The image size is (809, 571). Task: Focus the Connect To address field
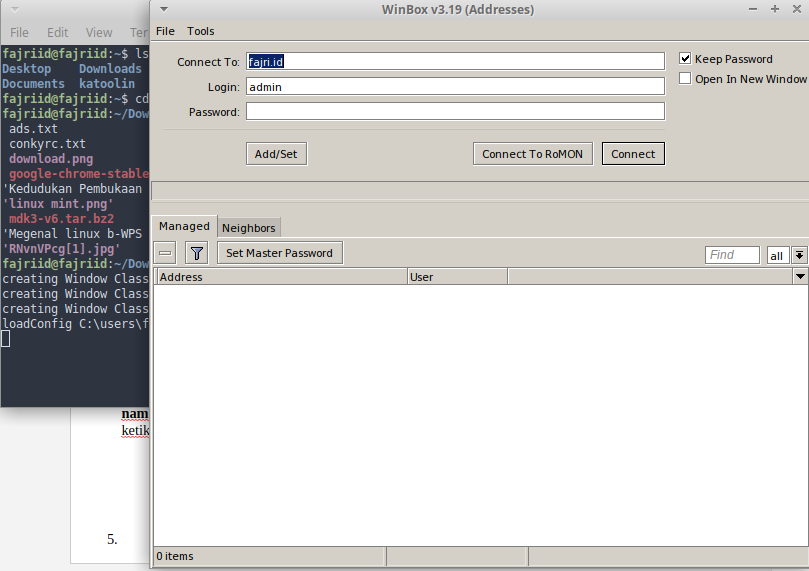pyautogui.click(x=455, y=61)
